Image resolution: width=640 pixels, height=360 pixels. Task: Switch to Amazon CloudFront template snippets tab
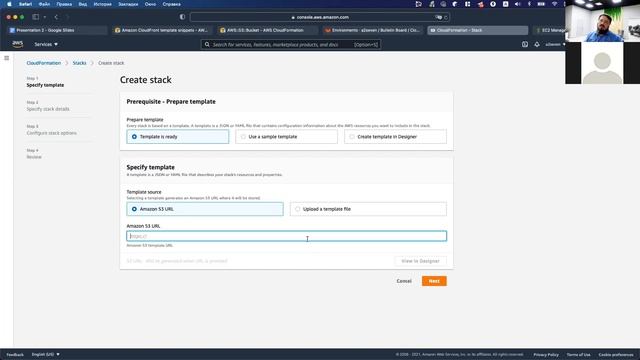pos(162,30)
